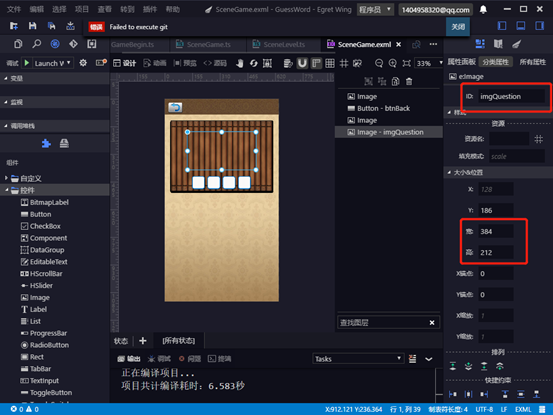Click UTF-8 encoding in status bar
This screenshot has height=415, width=553.
(484, 409)
